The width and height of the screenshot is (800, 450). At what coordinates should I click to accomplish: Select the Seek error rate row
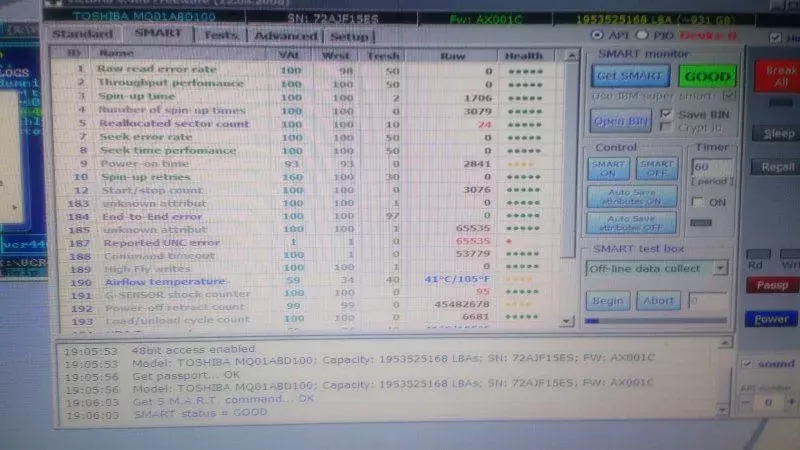(306, 137)
